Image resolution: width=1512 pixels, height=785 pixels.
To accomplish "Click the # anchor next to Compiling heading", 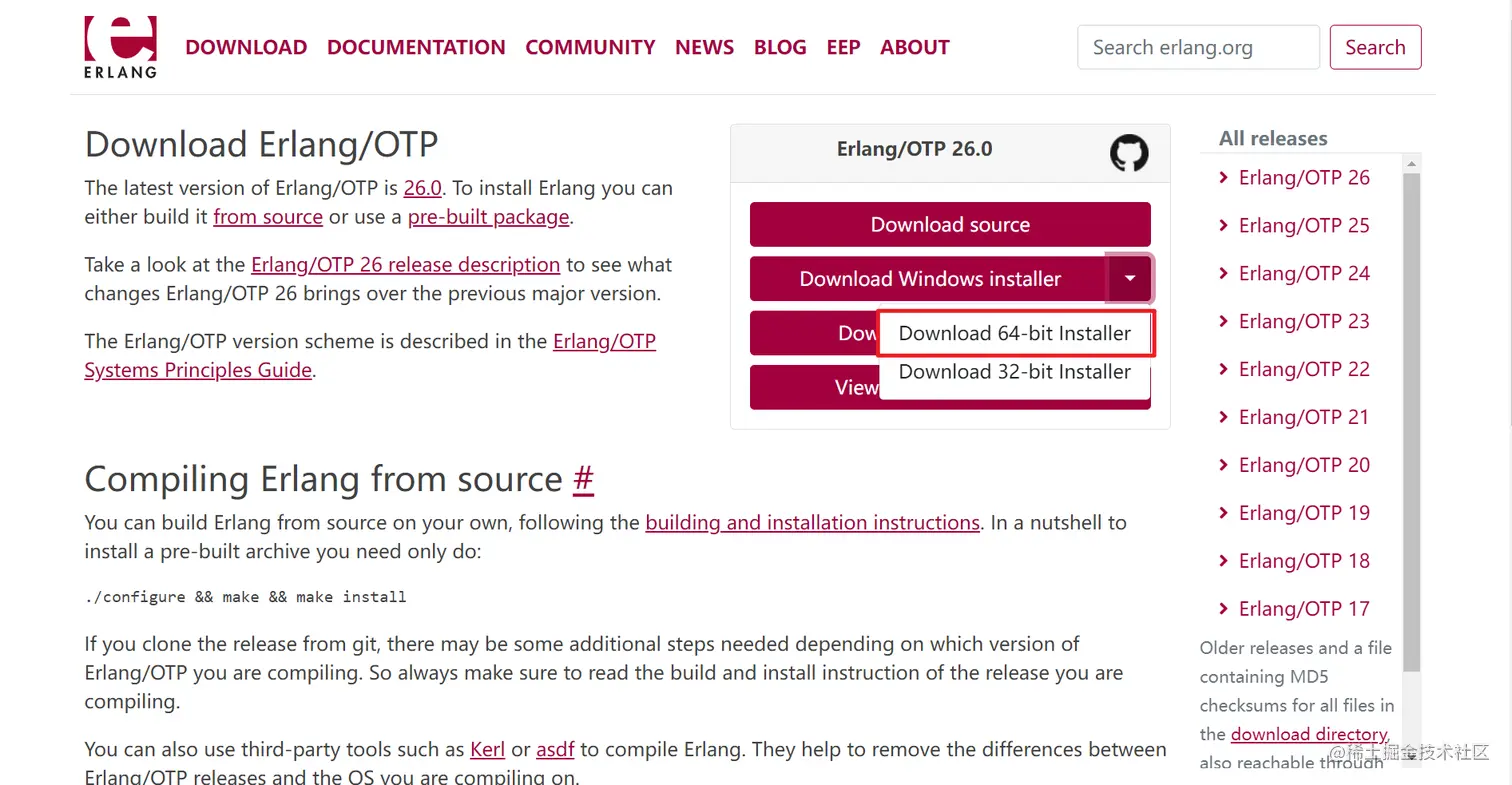I will [x=583, y=479].
